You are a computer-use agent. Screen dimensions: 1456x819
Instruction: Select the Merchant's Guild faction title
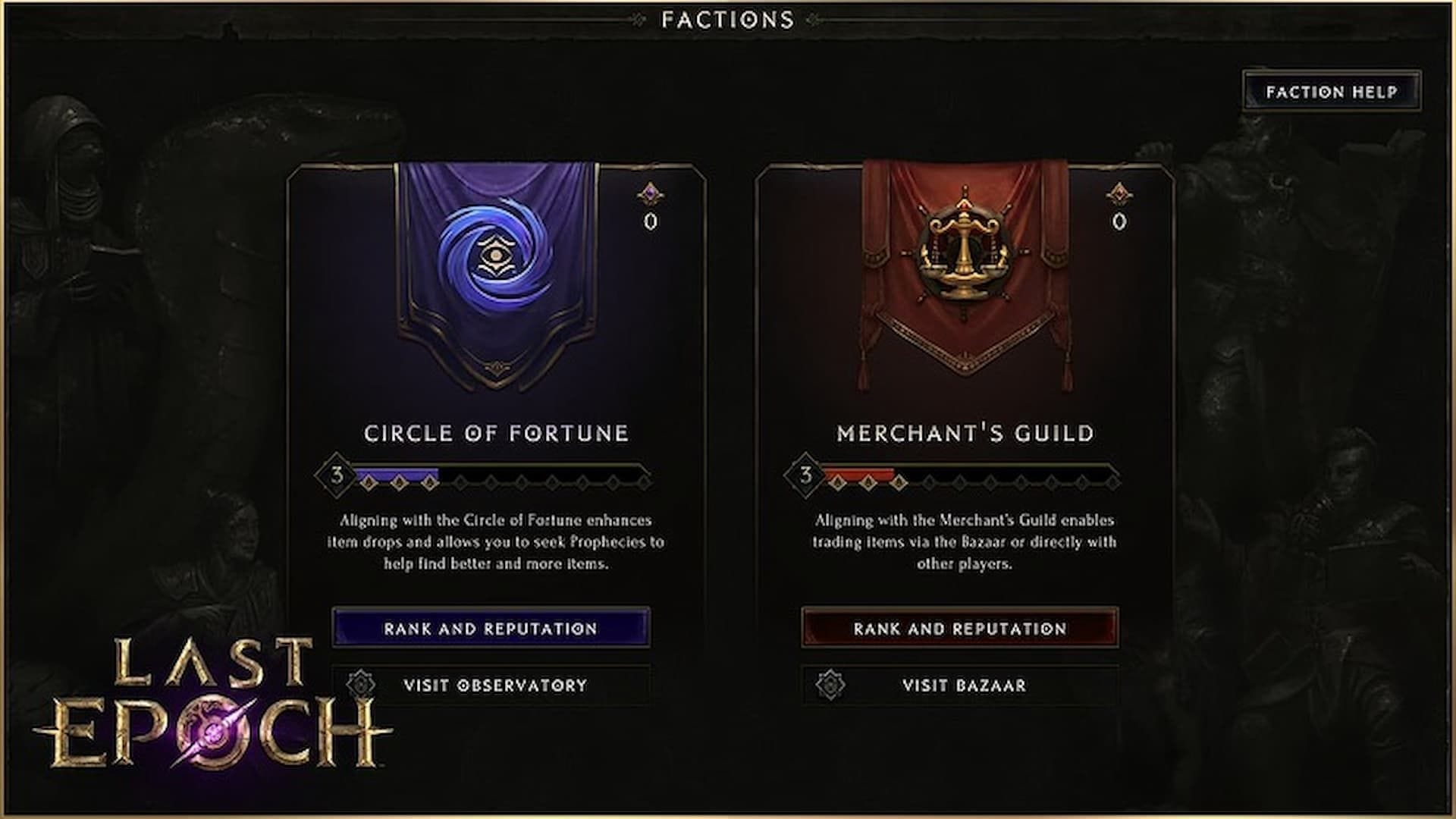(x=965, y=433)
